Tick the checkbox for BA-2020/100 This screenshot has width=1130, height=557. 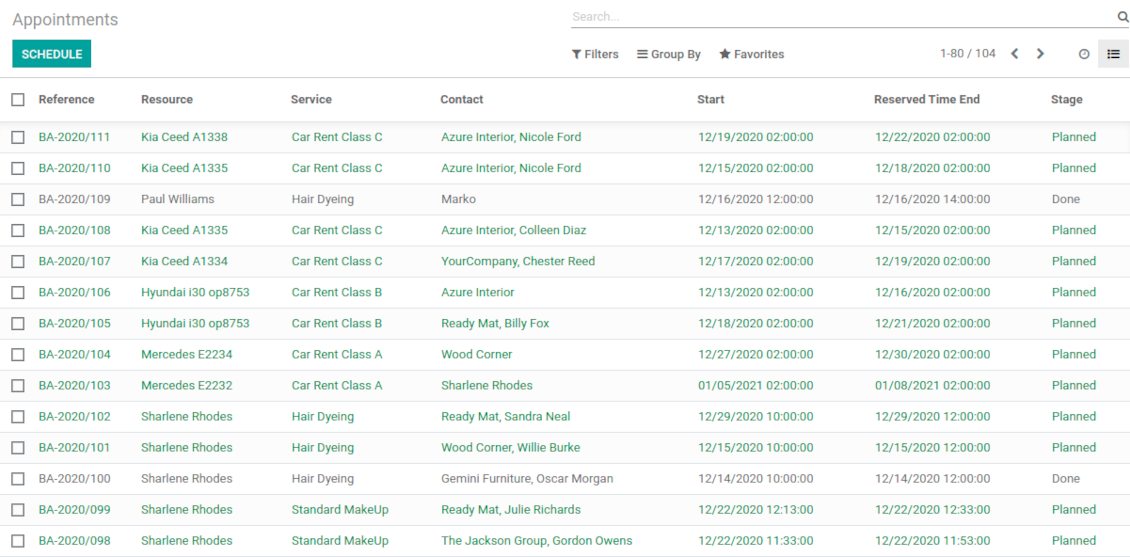(18, 479)
